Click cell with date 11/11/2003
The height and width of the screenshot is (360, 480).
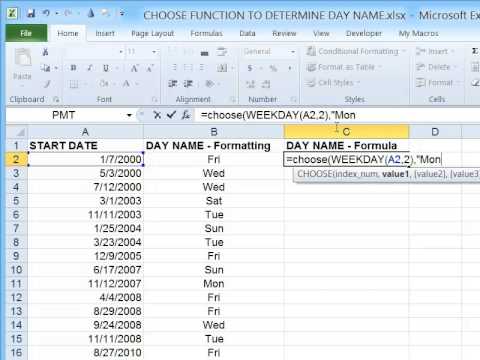tap(86, 215)
